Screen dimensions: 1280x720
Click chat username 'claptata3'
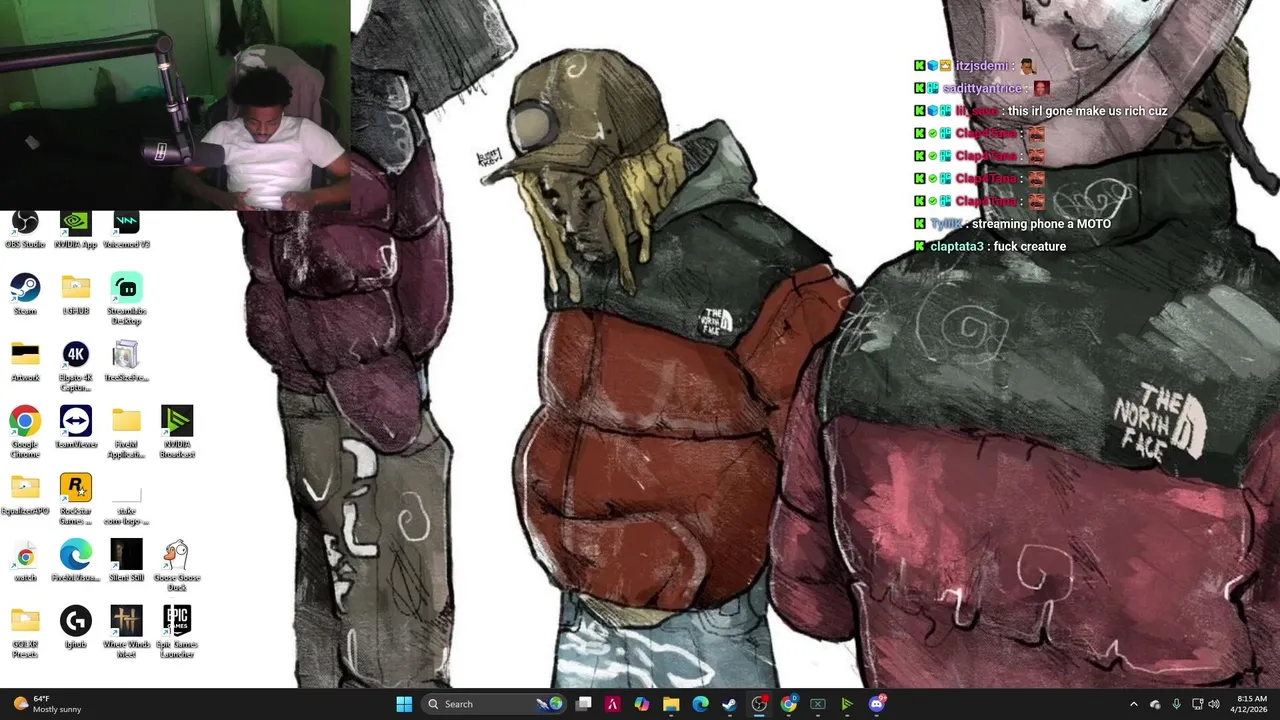(957, 246)
